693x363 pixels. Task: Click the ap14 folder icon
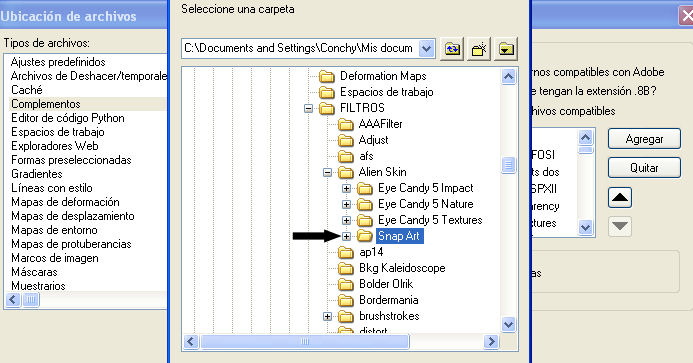[346, 252]
